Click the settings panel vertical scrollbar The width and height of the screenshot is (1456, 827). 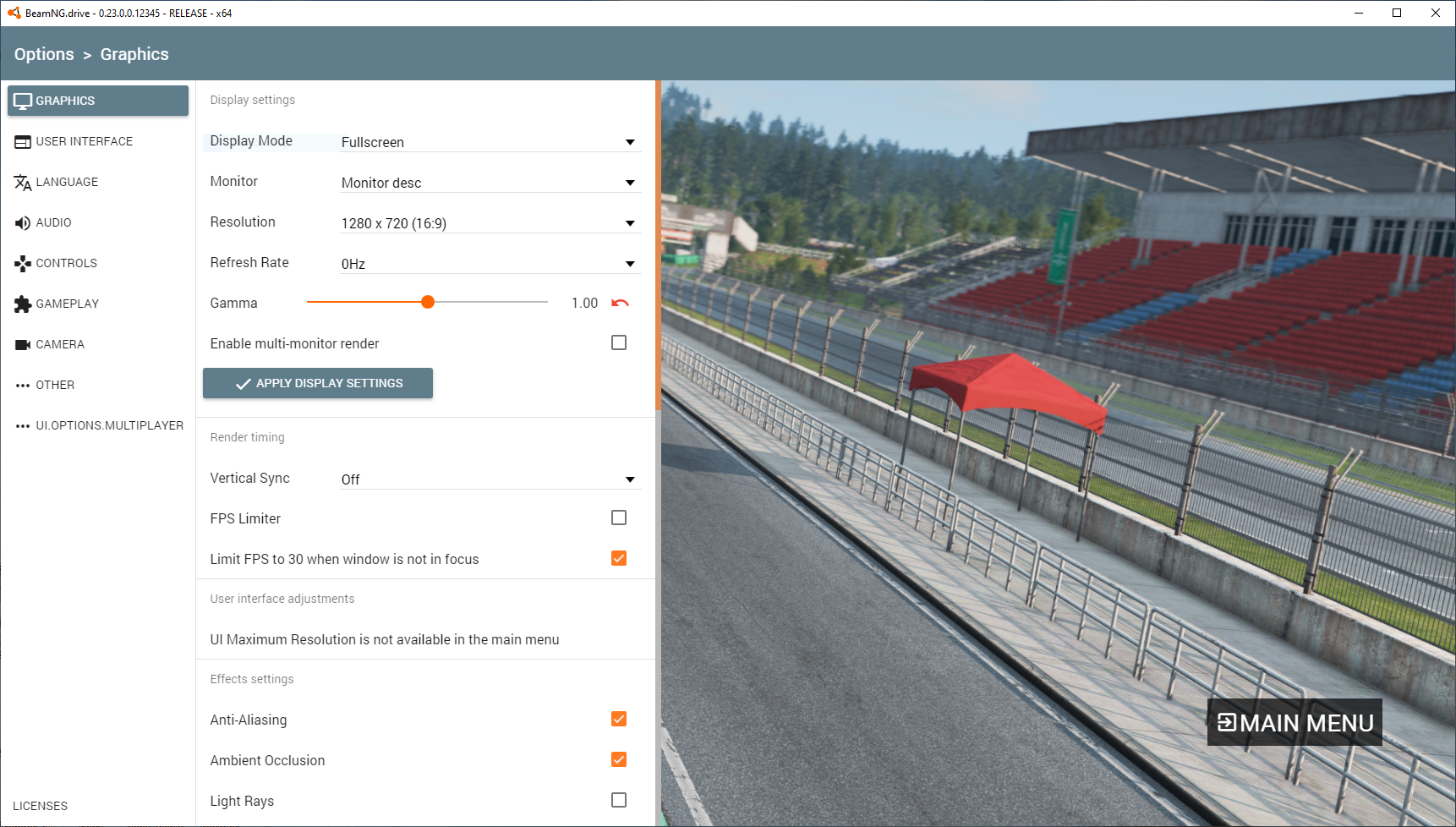point(658,245)
